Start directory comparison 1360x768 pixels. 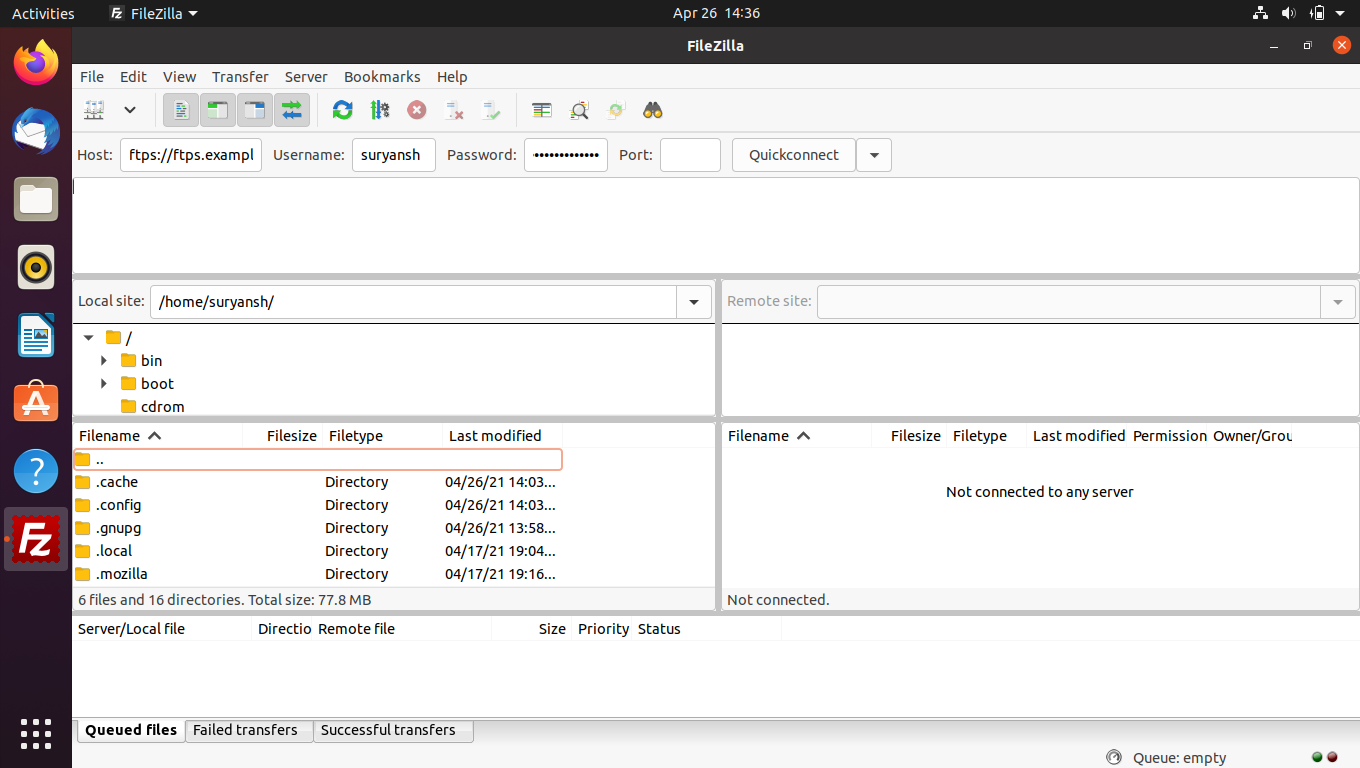579,110
